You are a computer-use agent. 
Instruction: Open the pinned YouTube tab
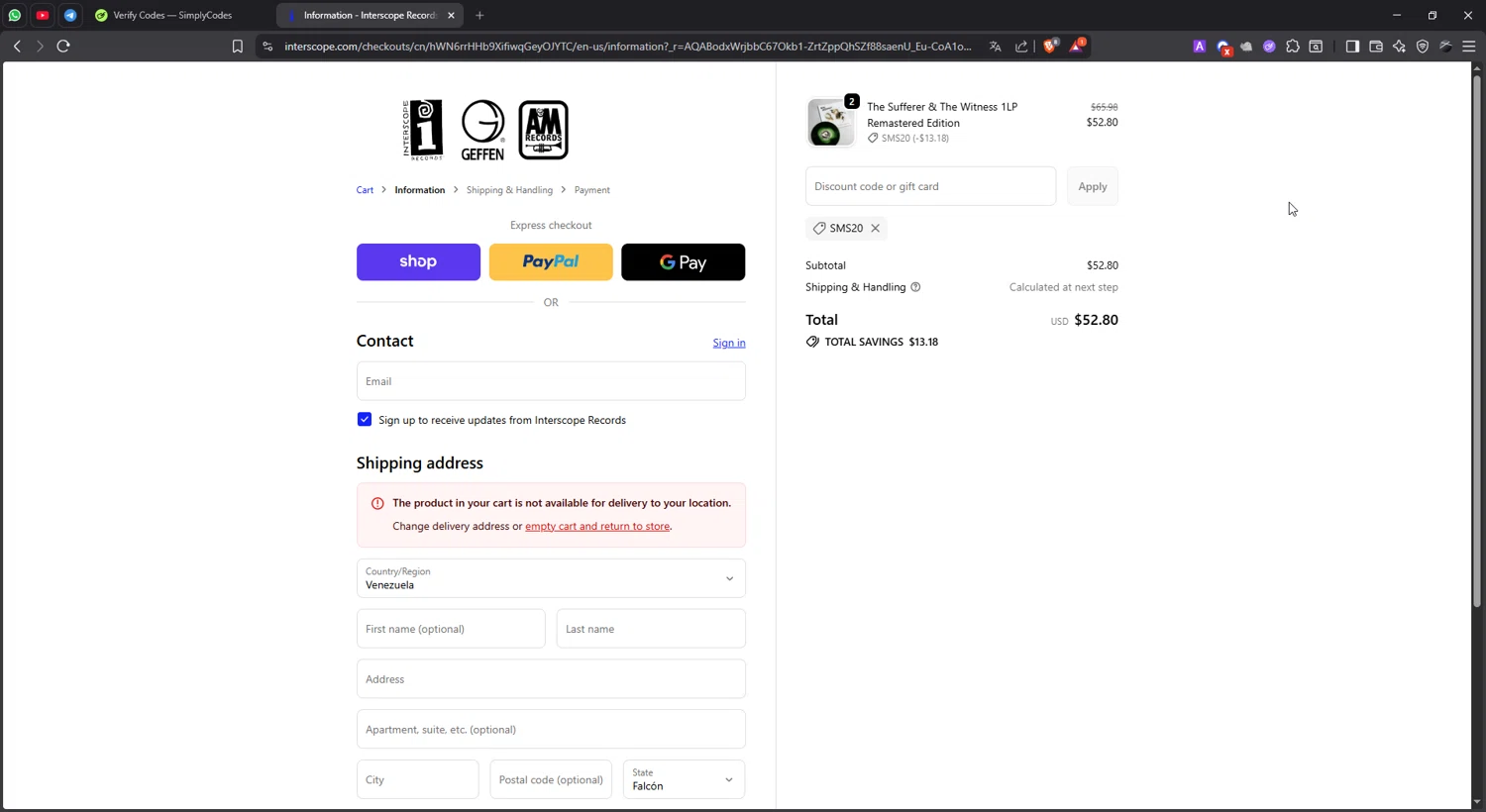click(x=43, y=15)
